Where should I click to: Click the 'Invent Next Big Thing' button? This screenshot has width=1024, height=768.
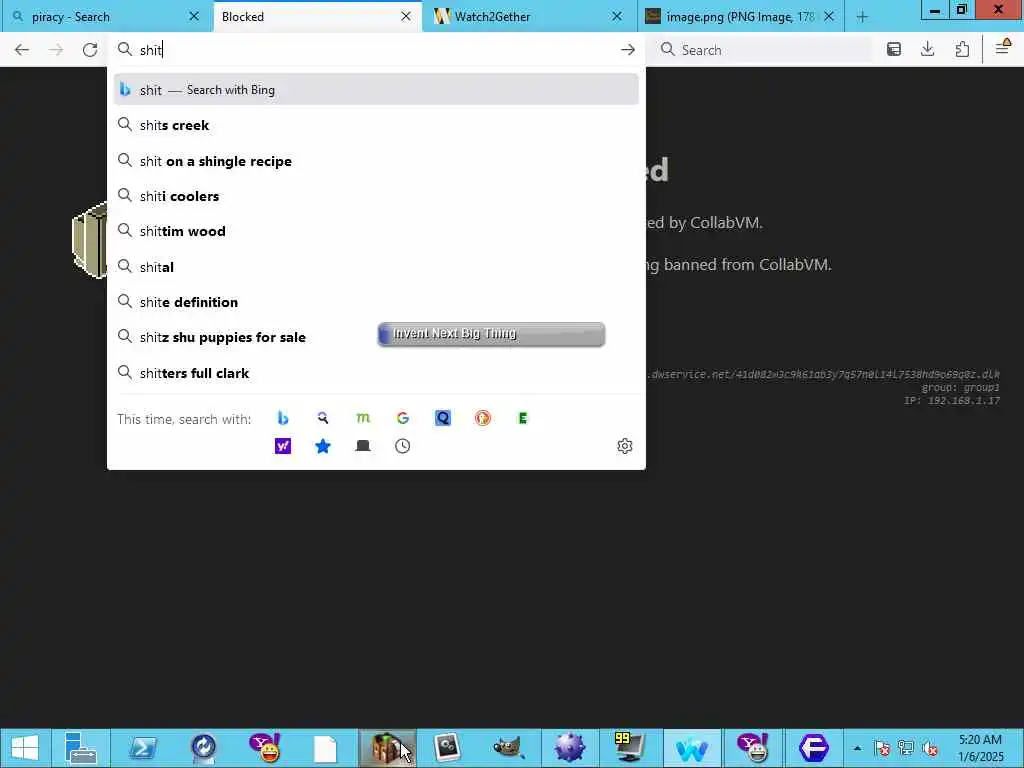click(491, 334)
